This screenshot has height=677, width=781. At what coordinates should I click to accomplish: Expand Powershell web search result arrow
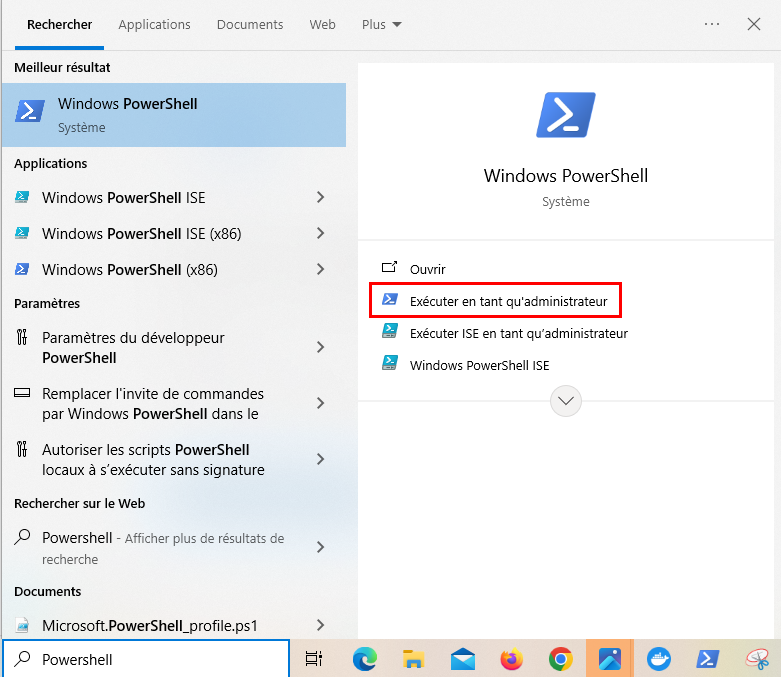point(320,547)
